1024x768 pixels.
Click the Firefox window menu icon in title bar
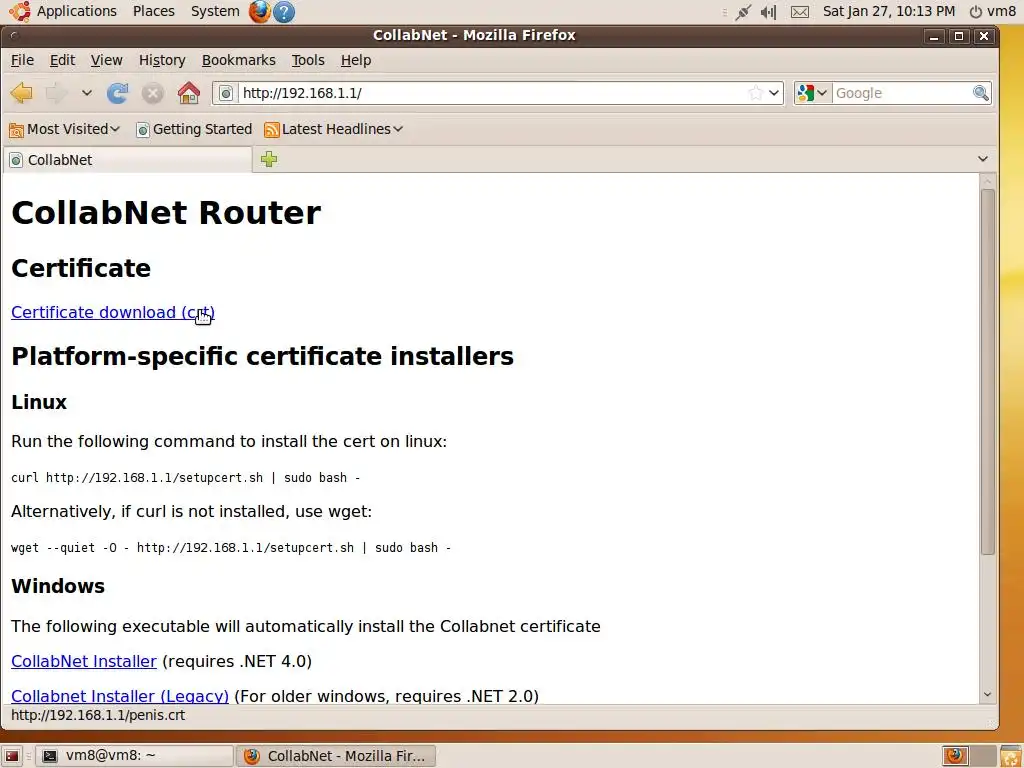[x=14, y=35]
